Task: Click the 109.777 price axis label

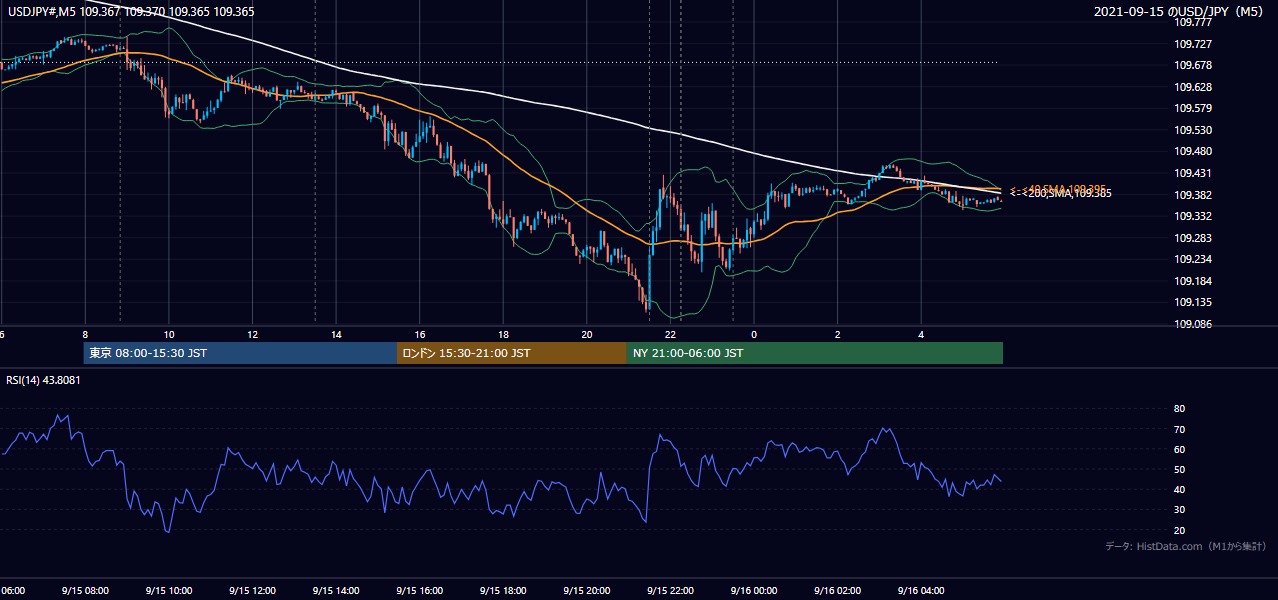Action: (x=1193, y=22)
